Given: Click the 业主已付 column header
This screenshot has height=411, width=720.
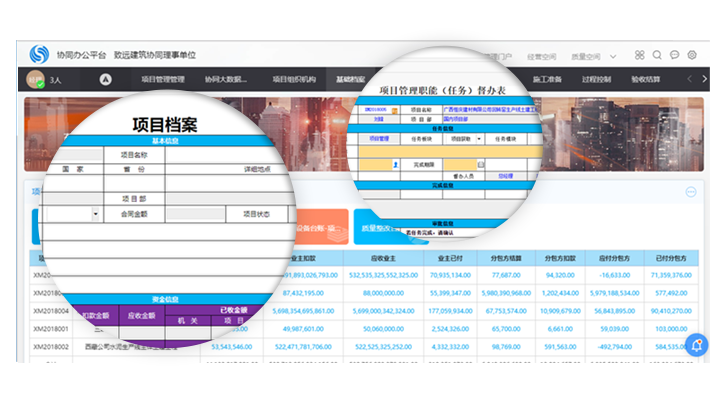Looking at the screenshot, I should point(450,259).
